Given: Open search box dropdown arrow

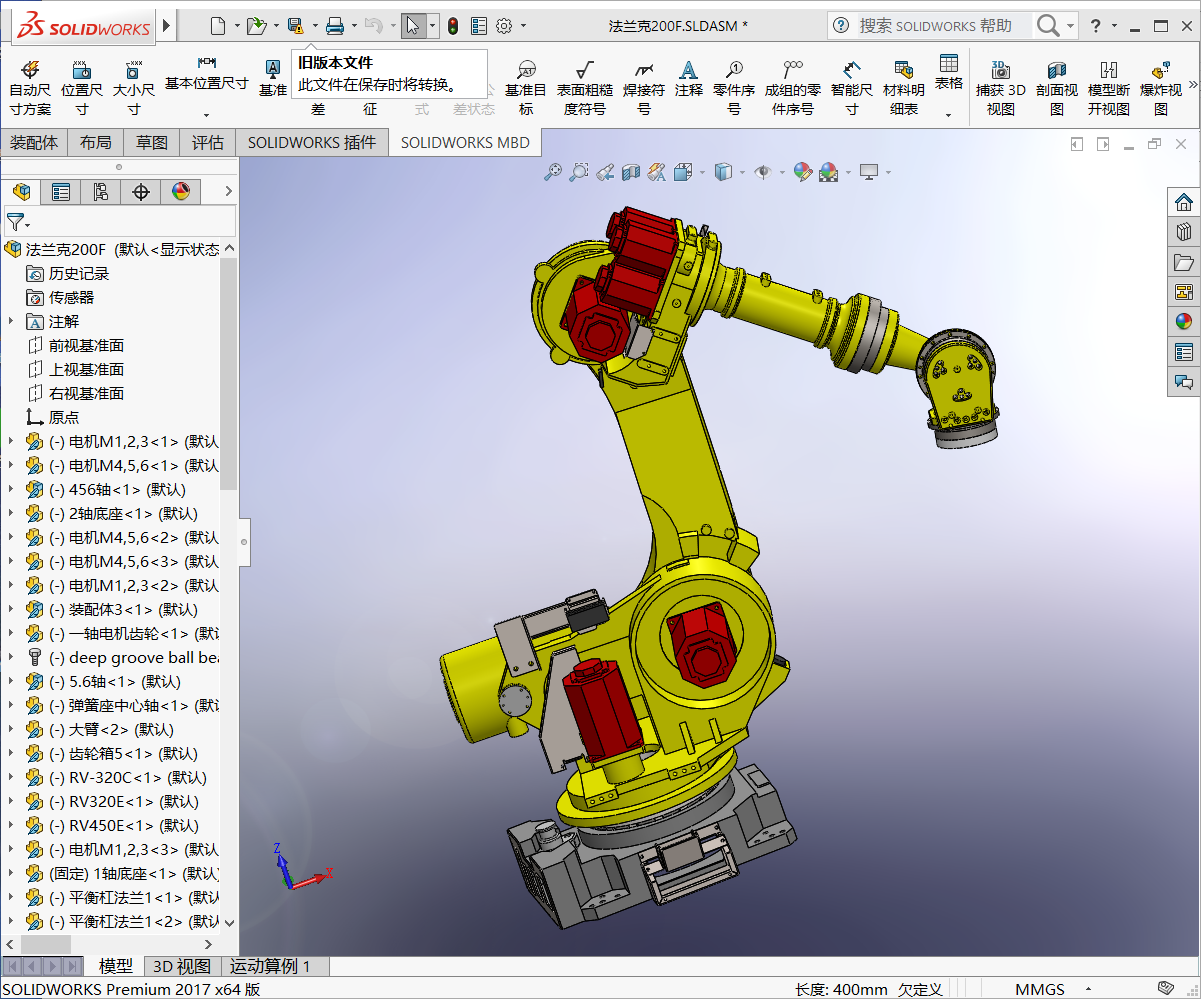Looking at the screenshot, I should pos(1071,26).
